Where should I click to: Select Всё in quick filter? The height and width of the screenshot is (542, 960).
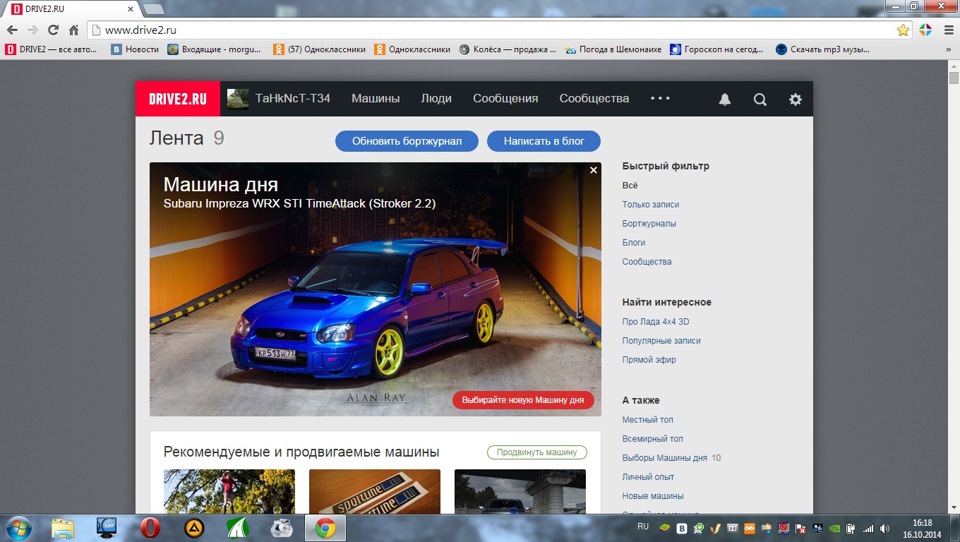pos(630,186)
